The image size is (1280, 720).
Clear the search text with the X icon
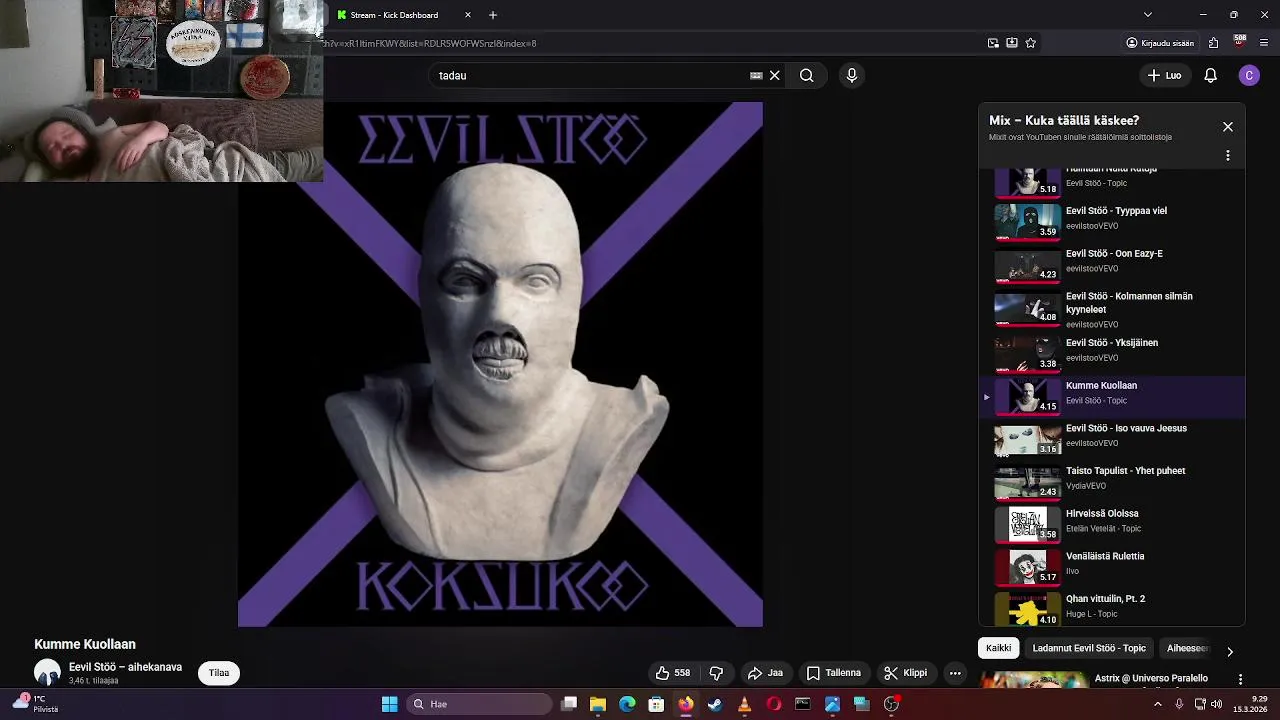click(x=774, y=75)
